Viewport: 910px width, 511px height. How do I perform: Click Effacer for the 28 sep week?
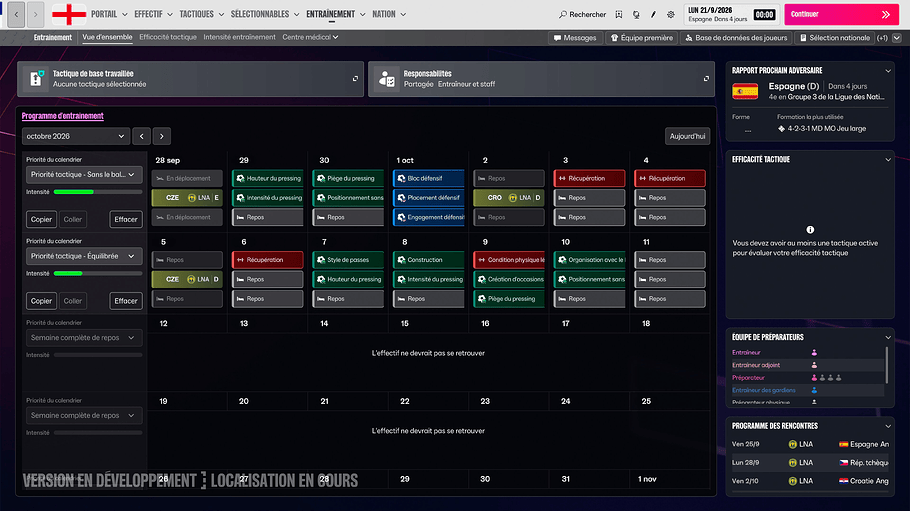coord(126,219)
